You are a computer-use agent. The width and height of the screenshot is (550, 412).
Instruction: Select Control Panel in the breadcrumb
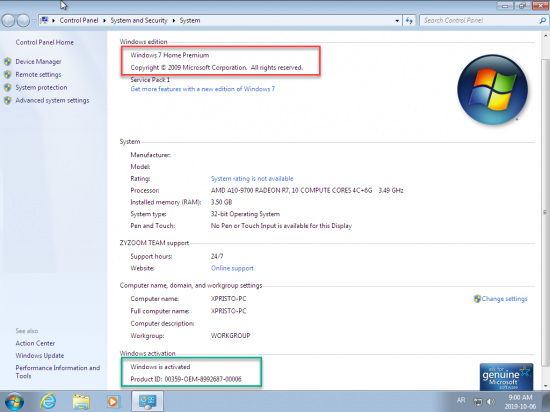click(x=79, y=20)
